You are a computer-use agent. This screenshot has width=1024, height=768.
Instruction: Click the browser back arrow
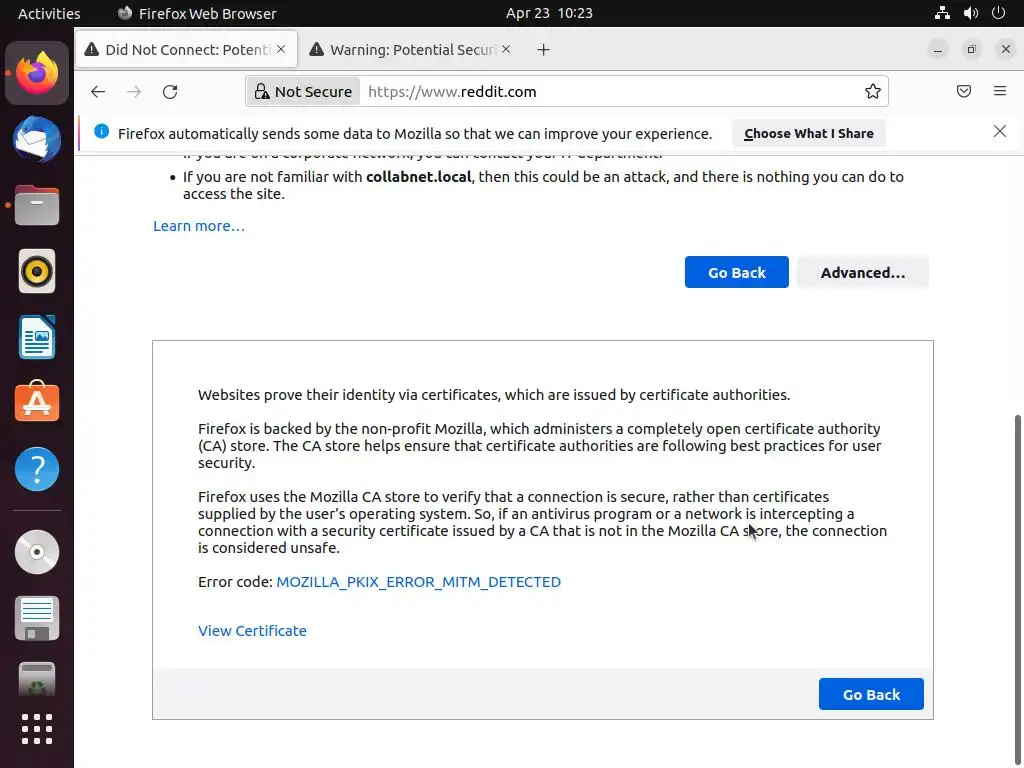click(98, 91)
